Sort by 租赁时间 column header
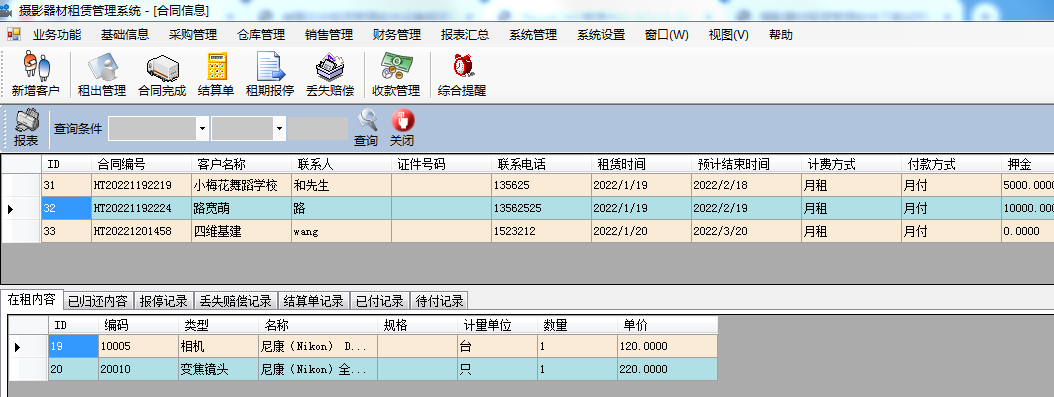The height and width of the screenshot is (397, 1054). (641, 164)
